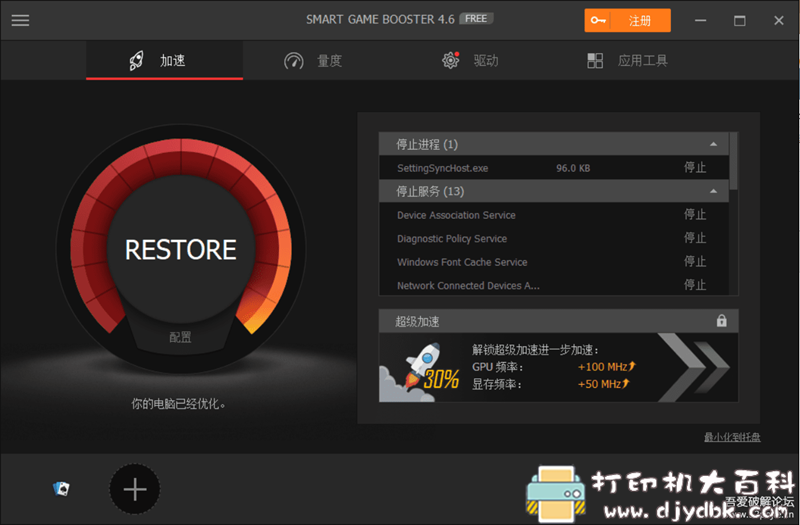
Task: Stop Network Connected Devices service
Action: pyautogui.click(x=695, y=285)
